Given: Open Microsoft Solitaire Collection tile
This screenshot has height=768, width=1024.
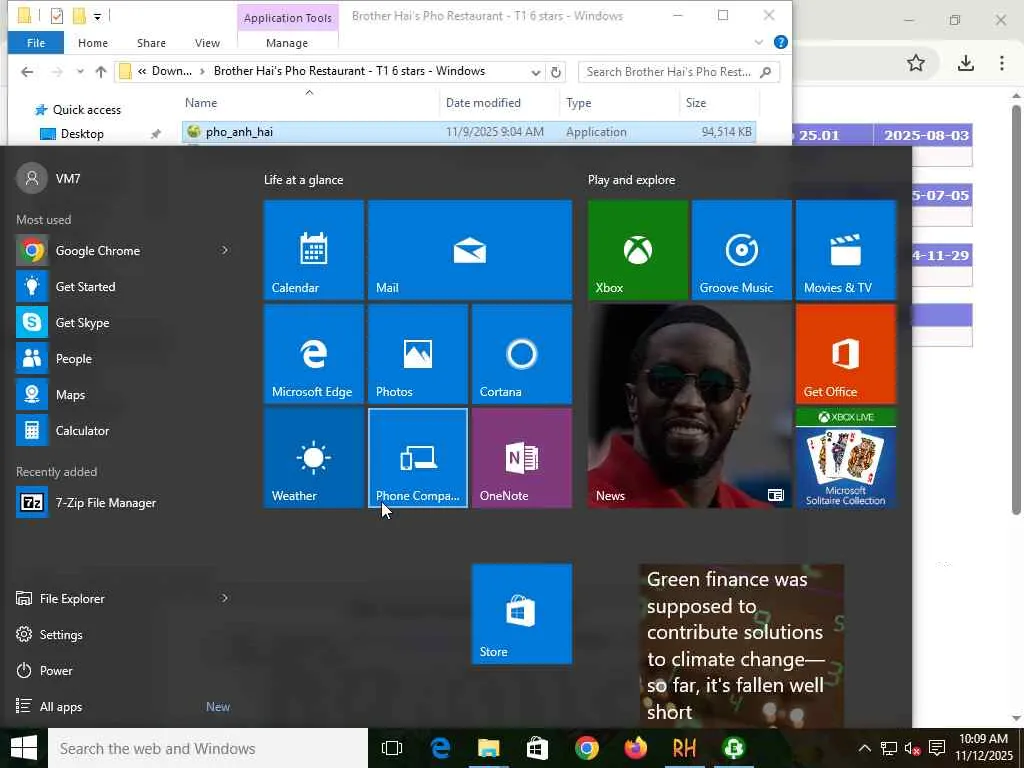Looking at the screenshot, I should click(x=846, y=458).
